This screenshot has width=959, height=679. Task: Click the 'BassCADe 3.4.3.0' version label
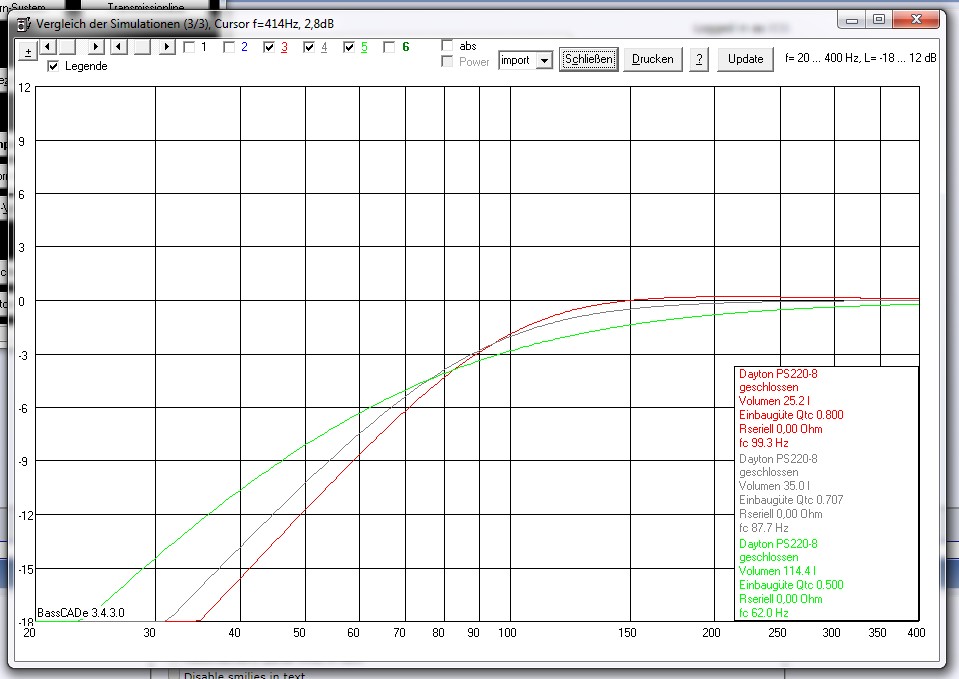coord(81,612)
